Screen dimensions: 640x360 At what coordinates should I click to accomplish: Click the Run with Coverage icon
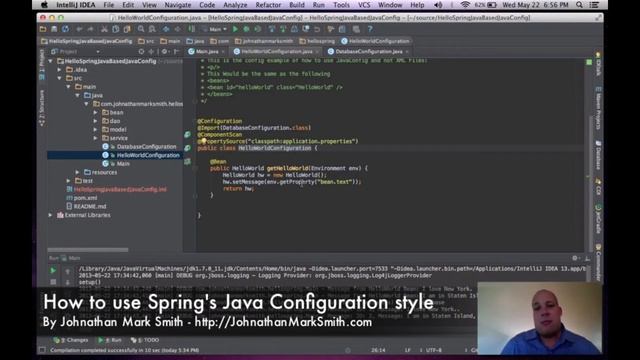(258, 29)
